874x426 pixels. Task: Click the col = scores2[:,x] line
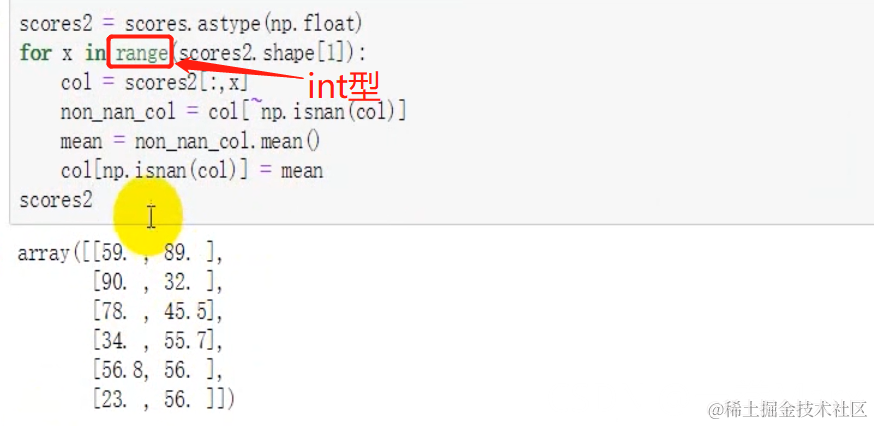[154, 83]
